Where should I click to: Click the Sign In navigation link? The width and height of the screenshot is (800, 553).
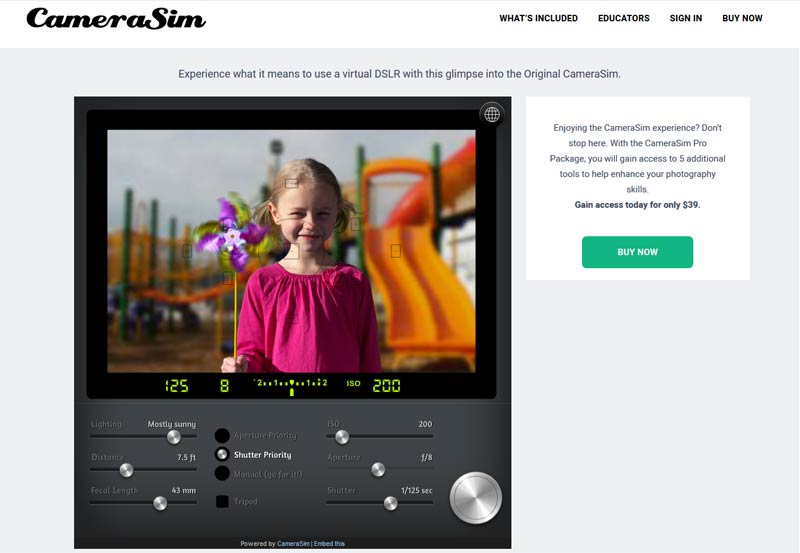click(685, 18)
